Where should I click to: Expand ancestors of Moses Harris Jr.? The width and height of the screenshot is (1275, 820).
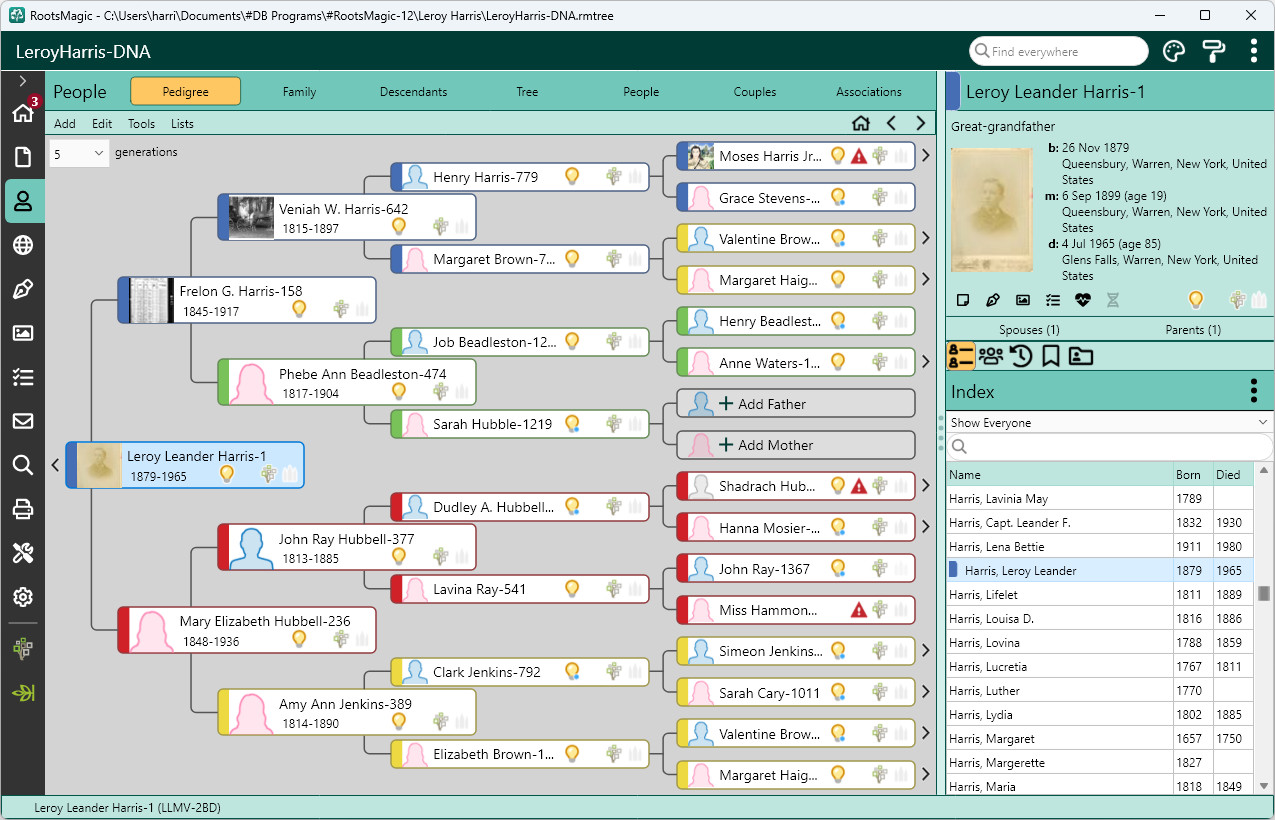(925, 156)
